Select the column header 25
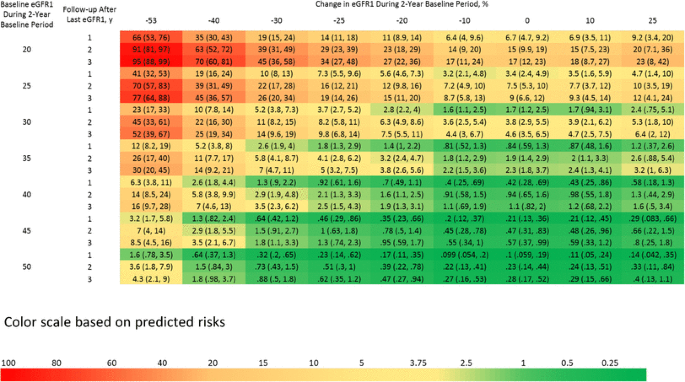685x382 pixels. click(652, 21)
